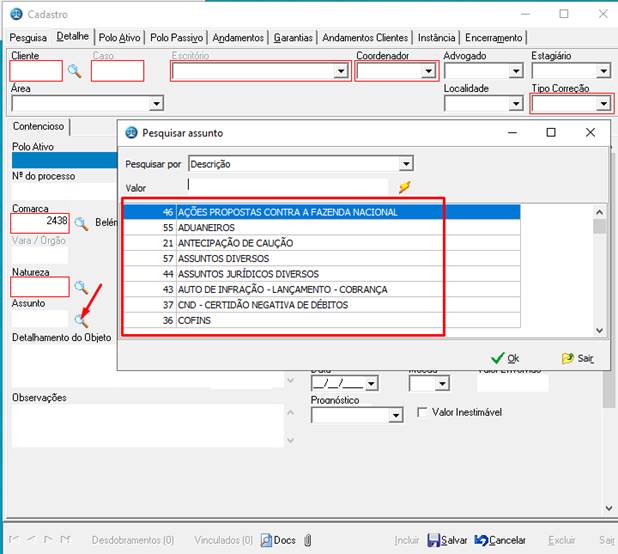The image size is (618, 554).
Task: Select the Contencioso tab
Action: pos(39,126)
